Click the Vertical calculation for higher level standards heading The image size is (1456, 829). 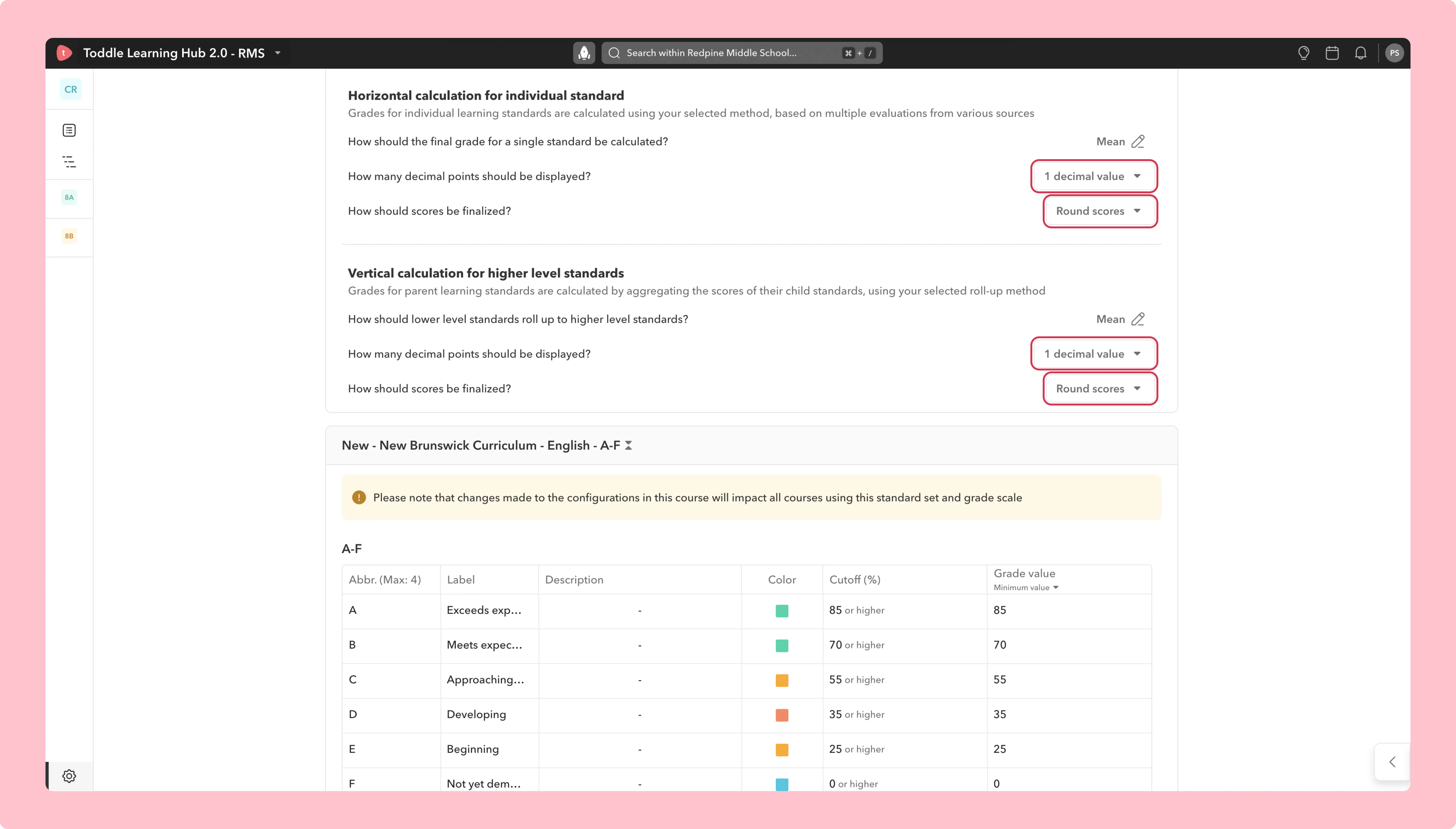486,273
